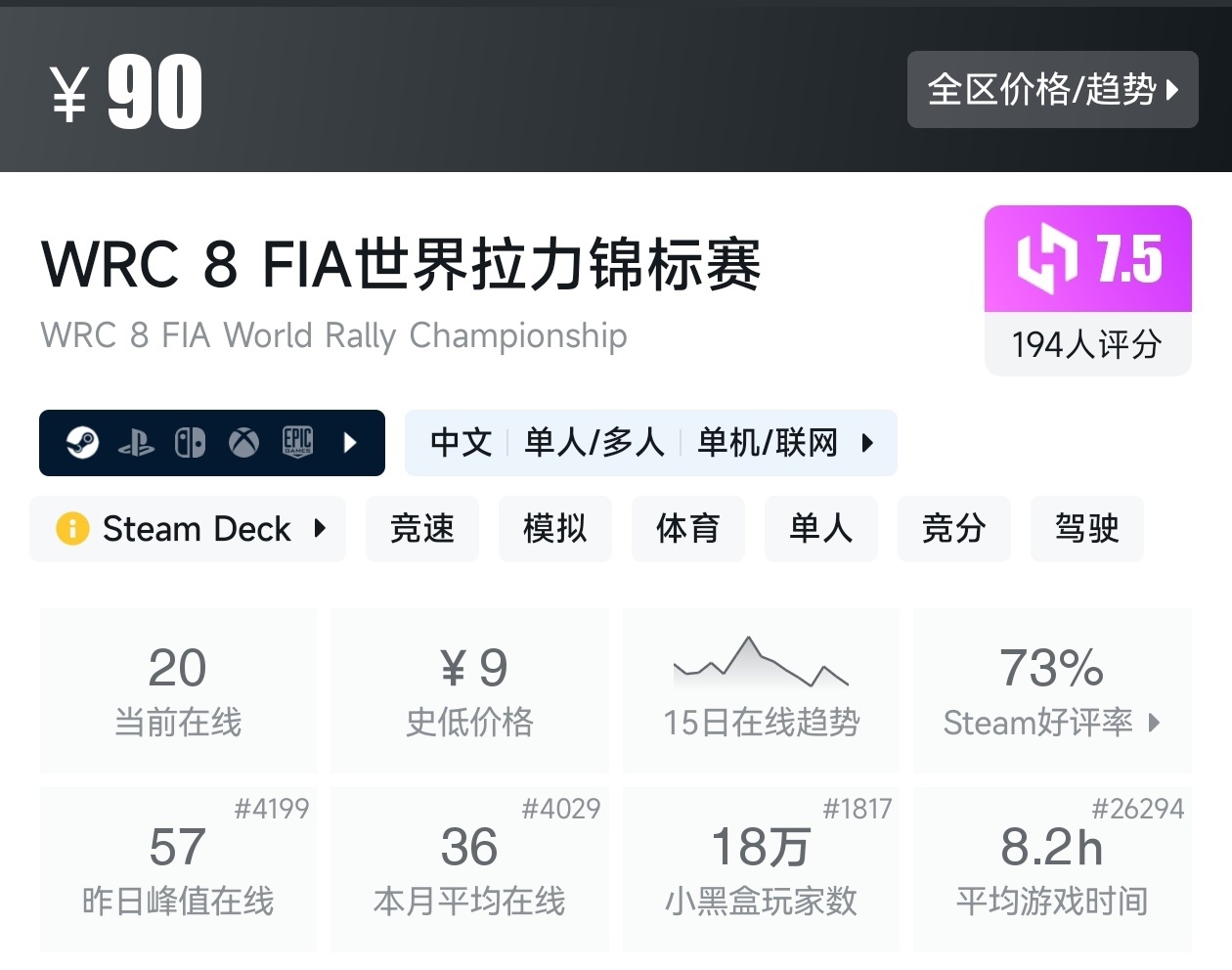This screenshot has width=1232, height=970.
Task: Expand the platform list arrow
Action: [351, 443]
